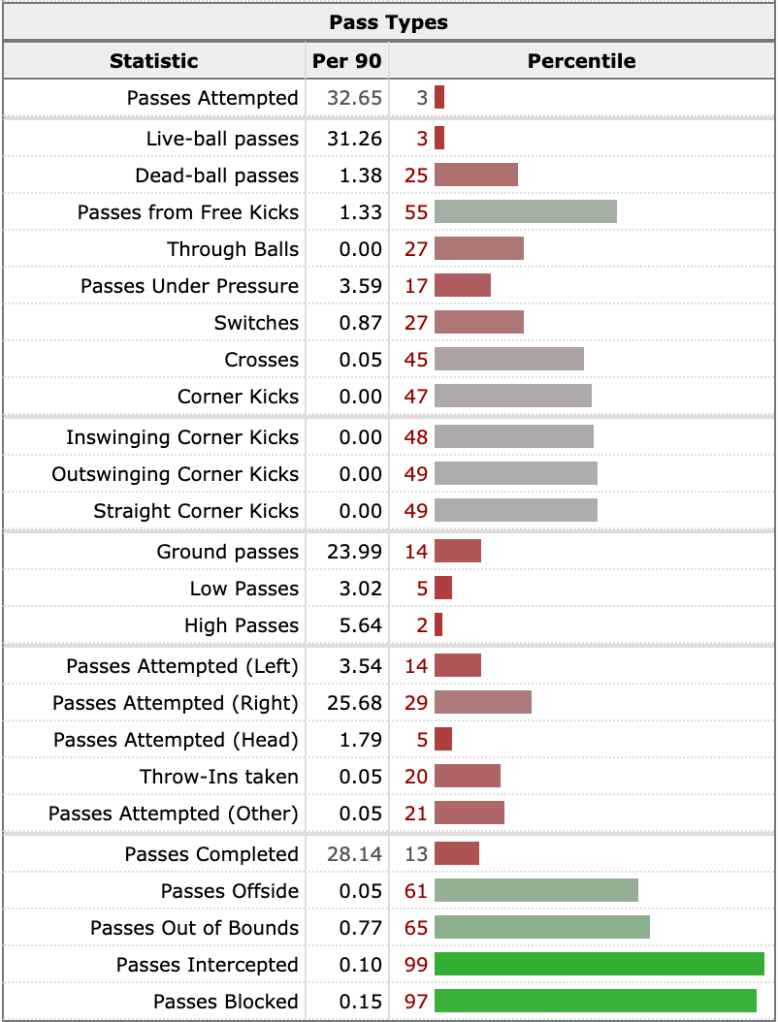
Task: Click the 28.14 Passes Completed value
Action: click(354, 854)
